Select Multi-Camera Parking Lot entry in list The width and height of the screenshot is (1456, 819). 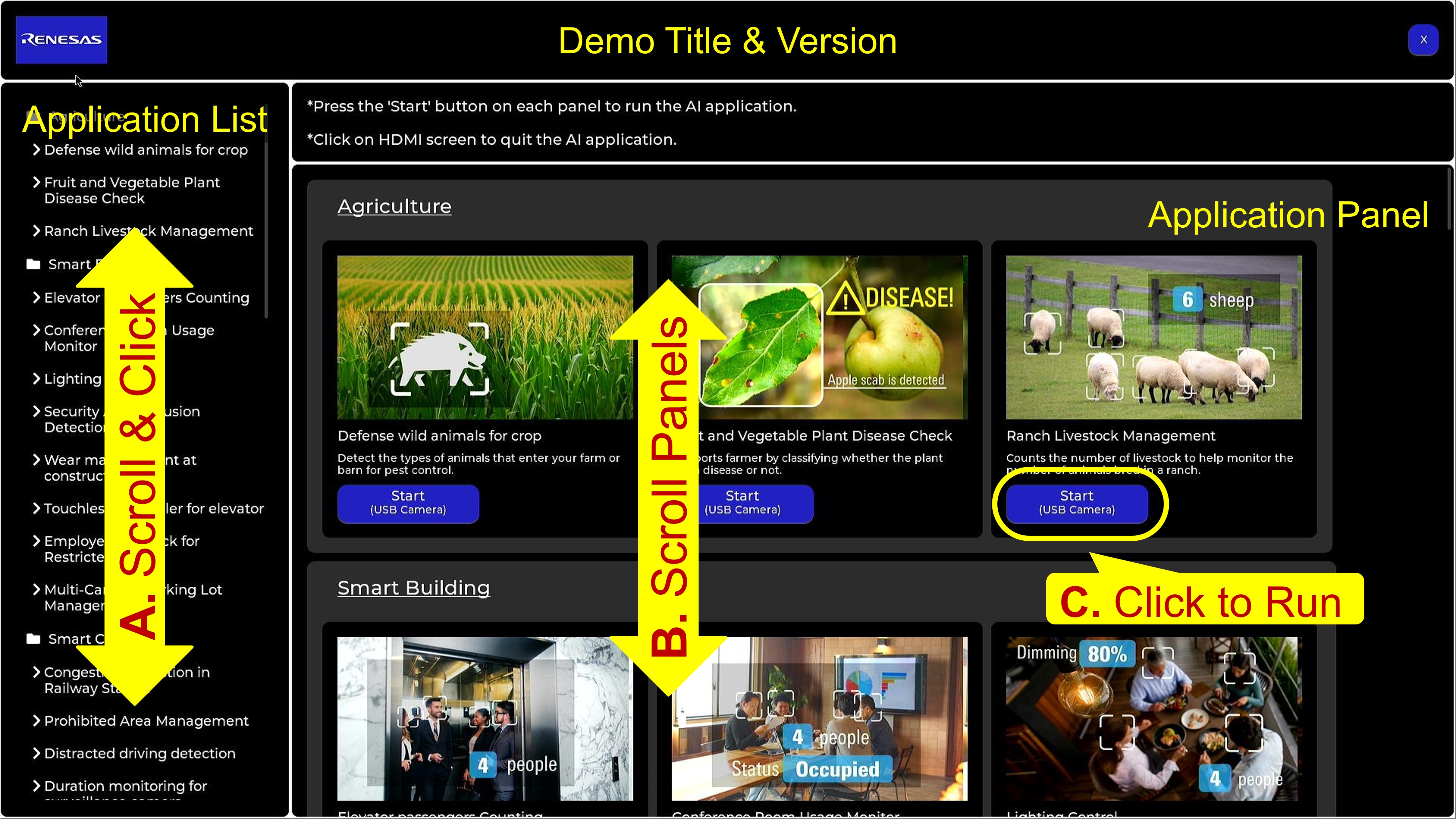[133, 597]
